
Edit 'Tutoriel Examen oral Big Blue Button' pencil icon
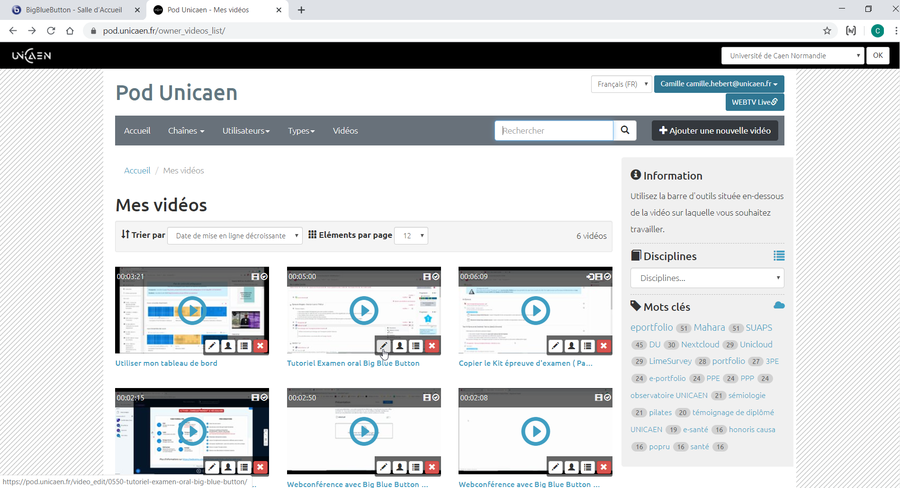[x=383, y=346]
